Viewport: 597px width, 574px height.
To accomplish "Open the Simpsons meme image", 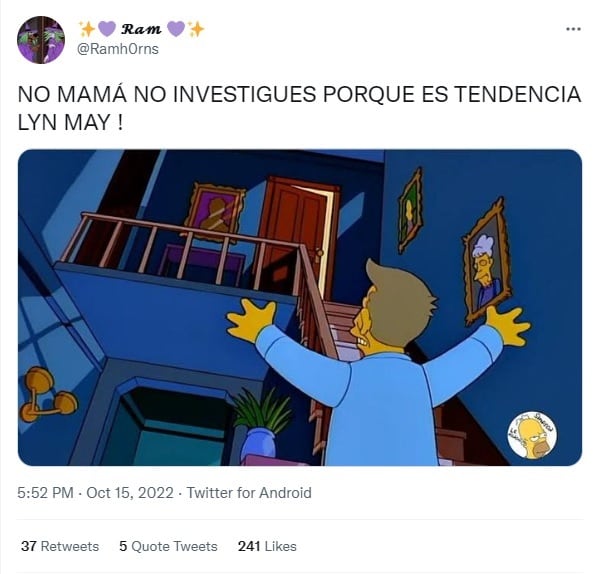I will (x=300, y=308).
